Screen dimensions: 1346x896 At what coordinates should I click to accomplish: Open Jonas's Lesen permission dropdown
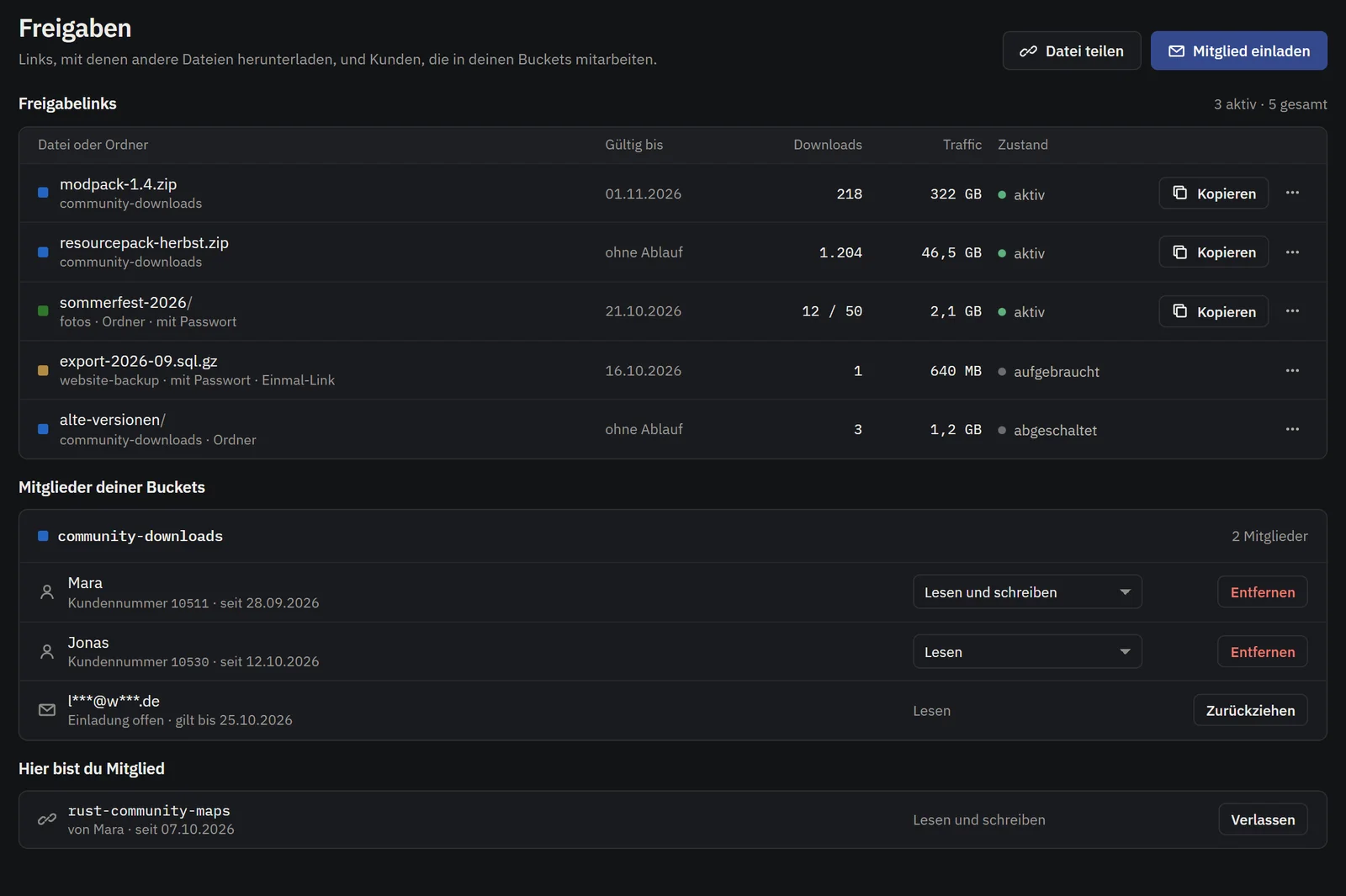click(x=1027, y=652)
